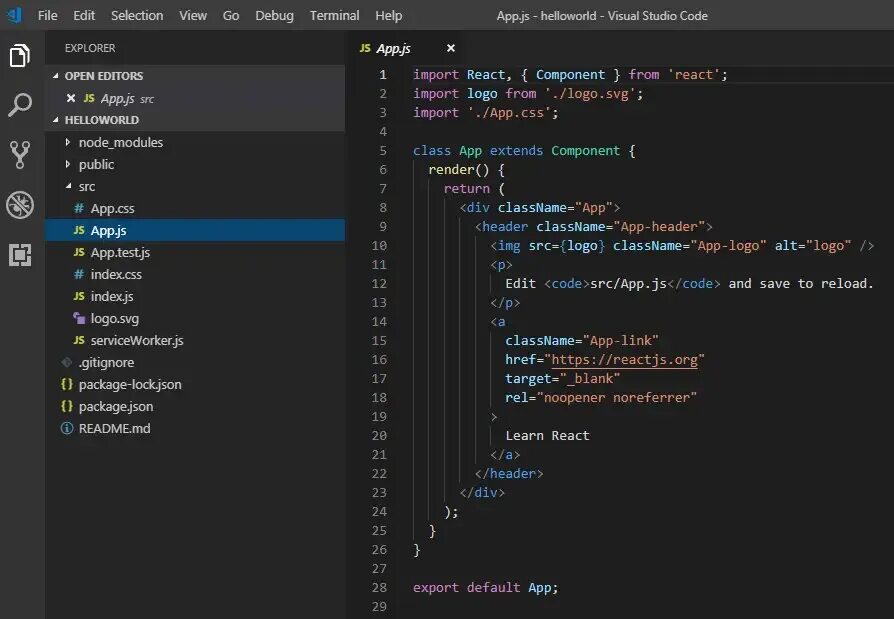Expand the node_modules folder
This screenshot has height=619, width=894.
67,142
